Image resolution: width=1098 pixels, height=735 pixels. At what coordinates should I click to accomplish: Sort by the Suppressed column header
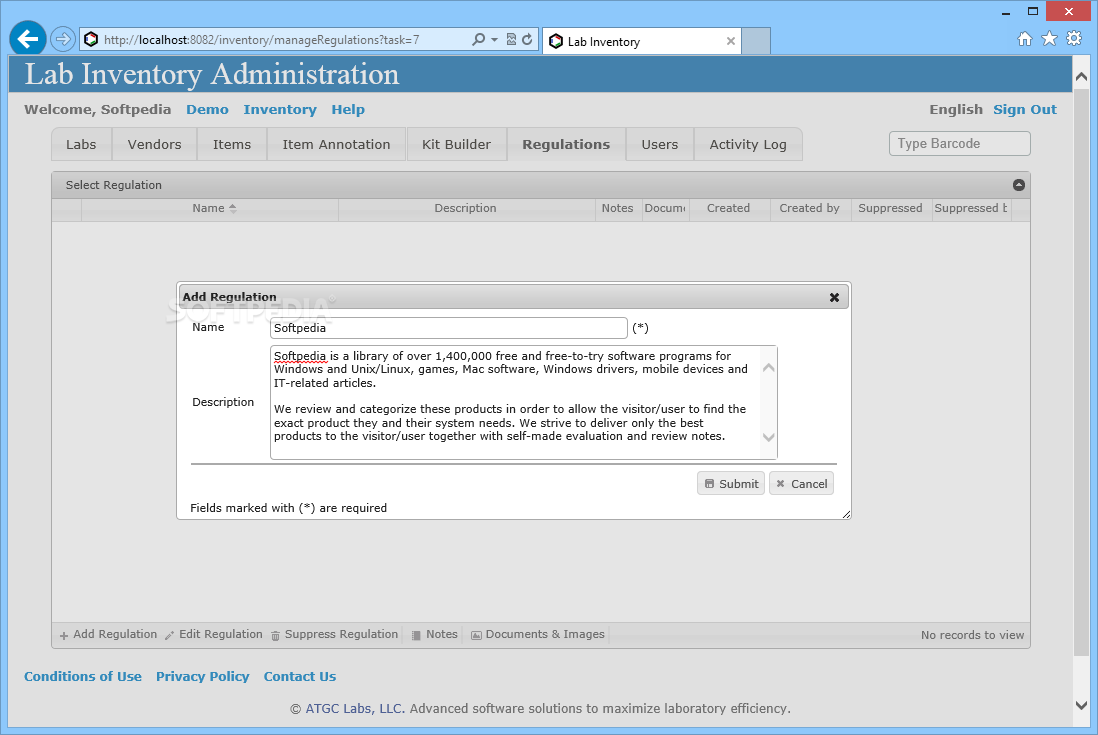[x=890, y=209]
